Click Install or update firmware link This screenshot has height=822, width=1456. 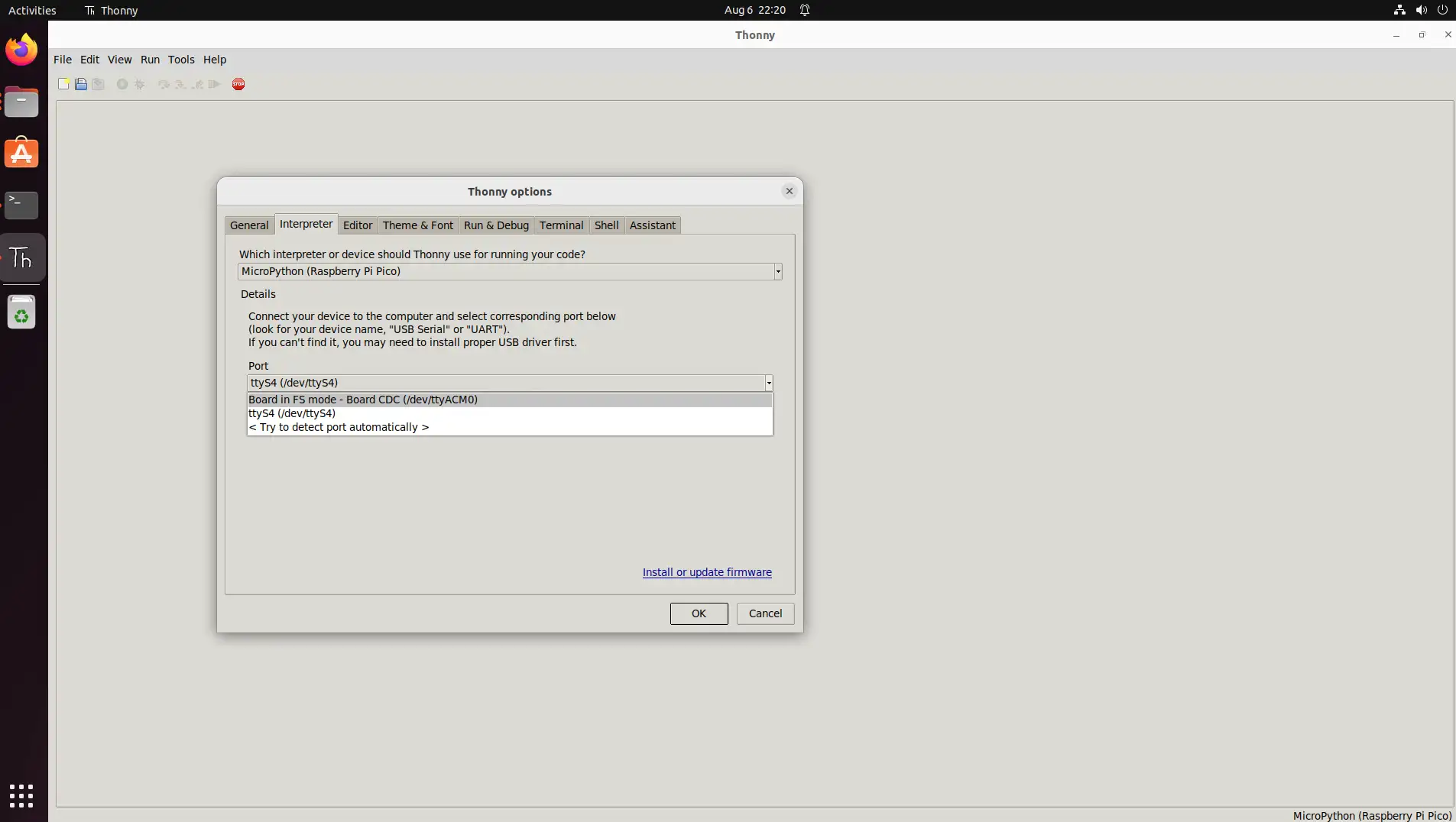[x=707, y=572]
